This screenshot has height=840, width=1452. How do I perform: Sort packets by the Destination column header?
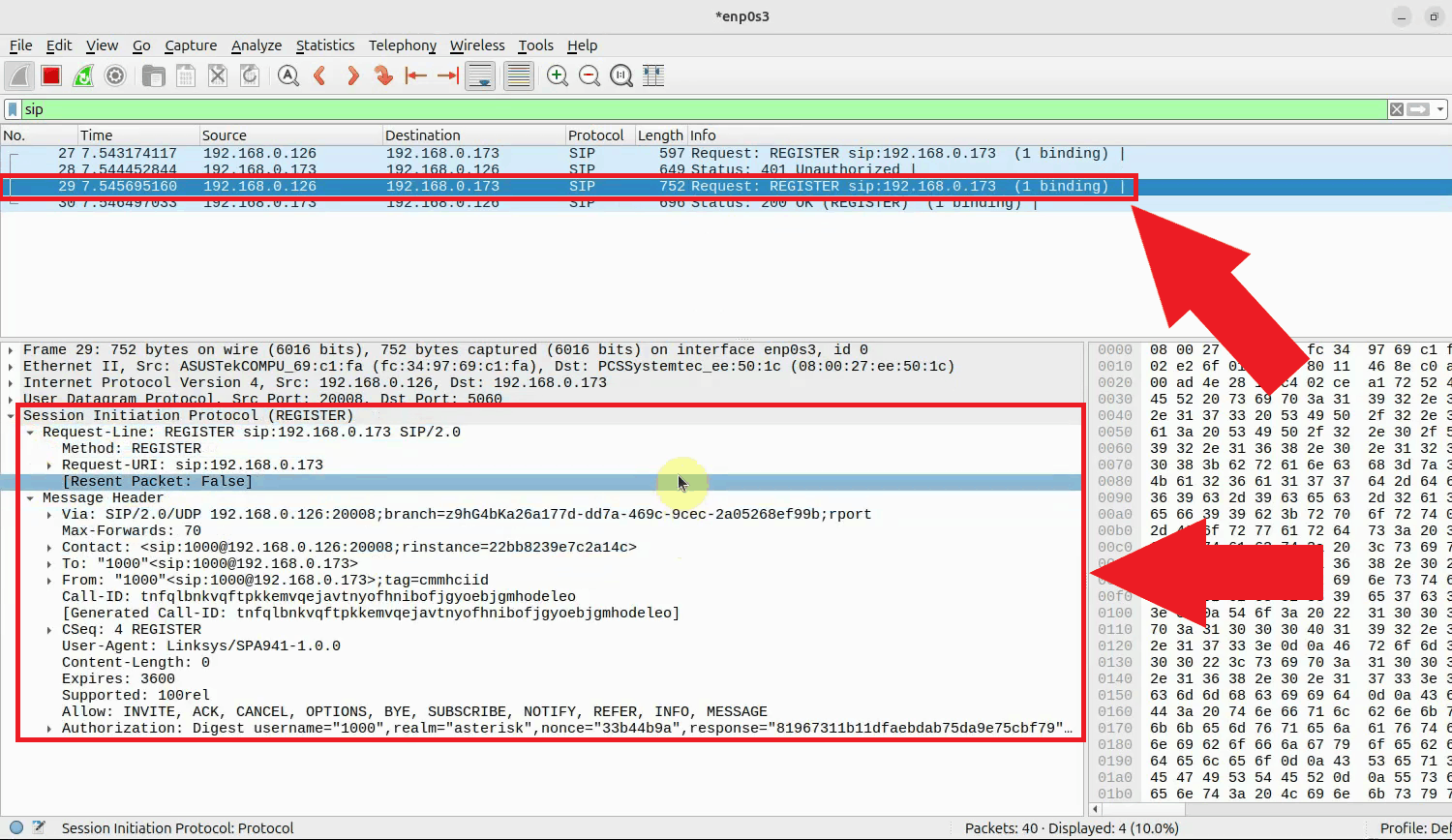pos(474,135)
